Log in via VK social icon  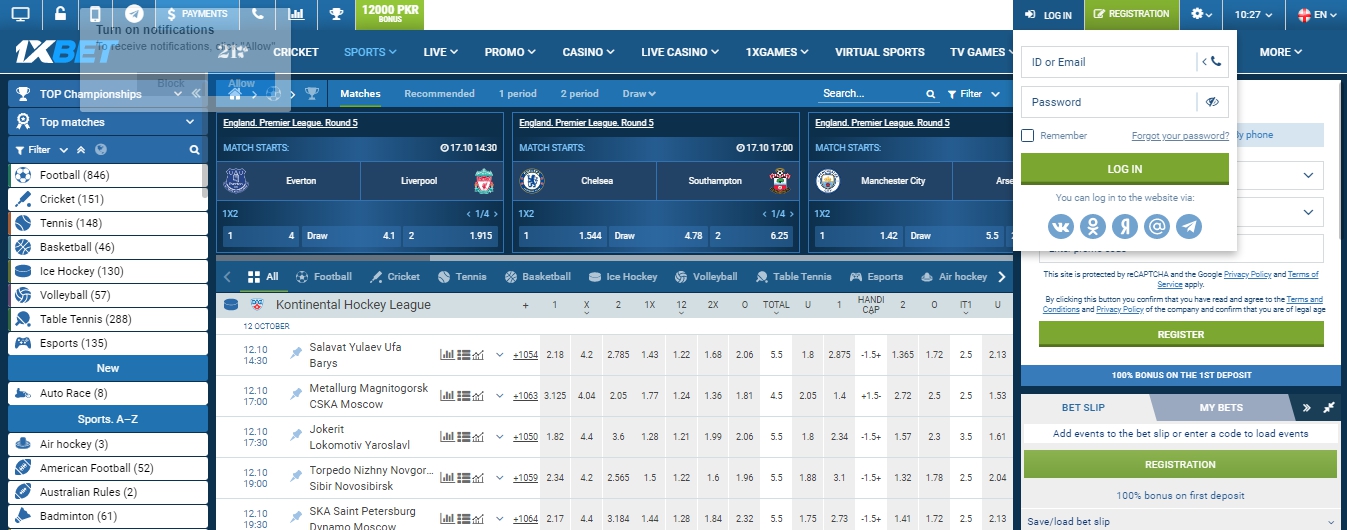(1061, 226)
